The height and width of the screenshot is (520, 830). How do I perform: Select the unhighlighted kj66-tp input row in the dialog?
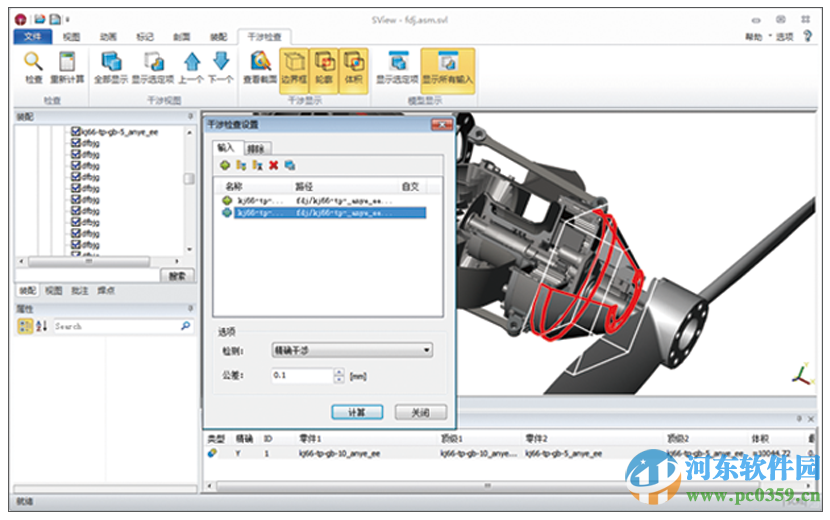(323, 201)
